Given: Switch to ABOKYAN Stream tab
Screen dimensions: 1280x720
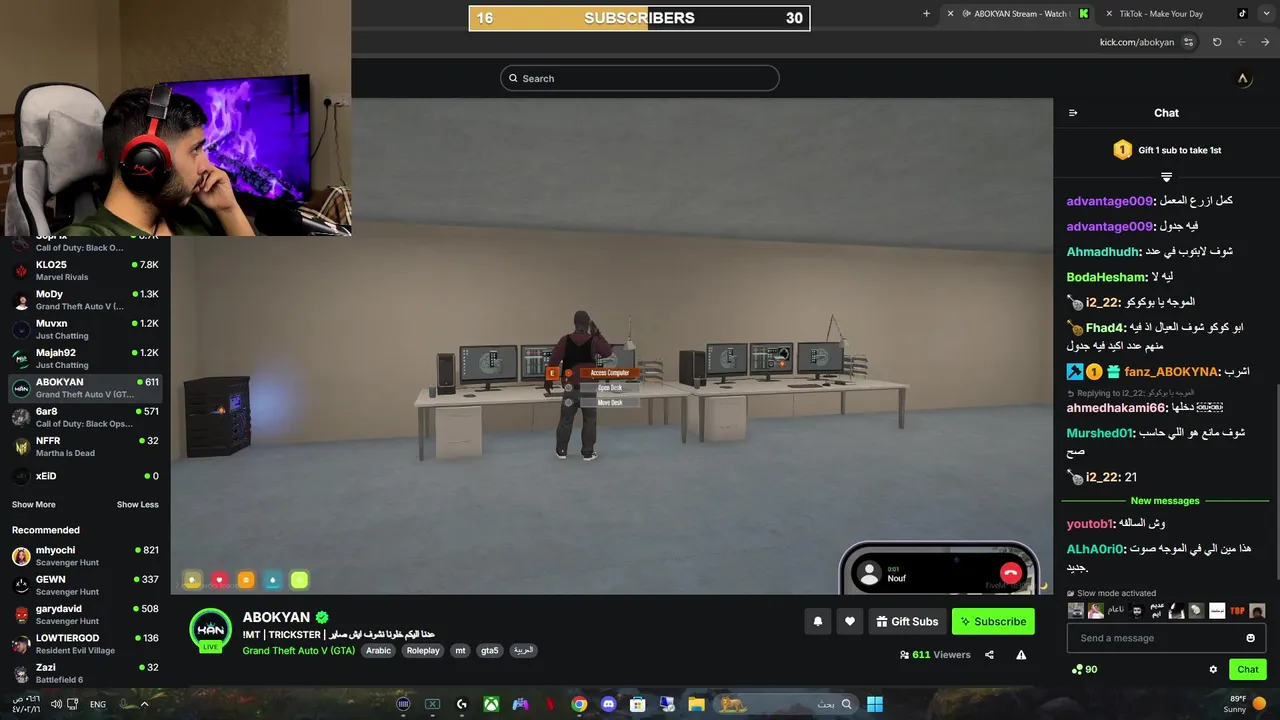Looking at the screenshot, I should click(x=1018, y=14).
